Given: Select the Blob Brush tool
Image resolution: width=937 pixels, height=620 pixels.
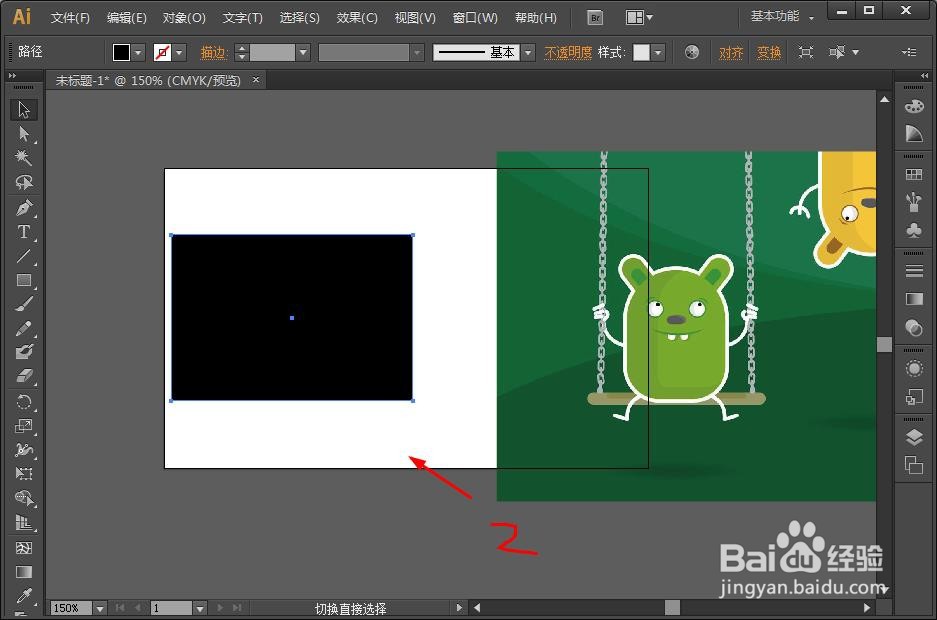Looking at the screenshot, I should pos(24,352).
